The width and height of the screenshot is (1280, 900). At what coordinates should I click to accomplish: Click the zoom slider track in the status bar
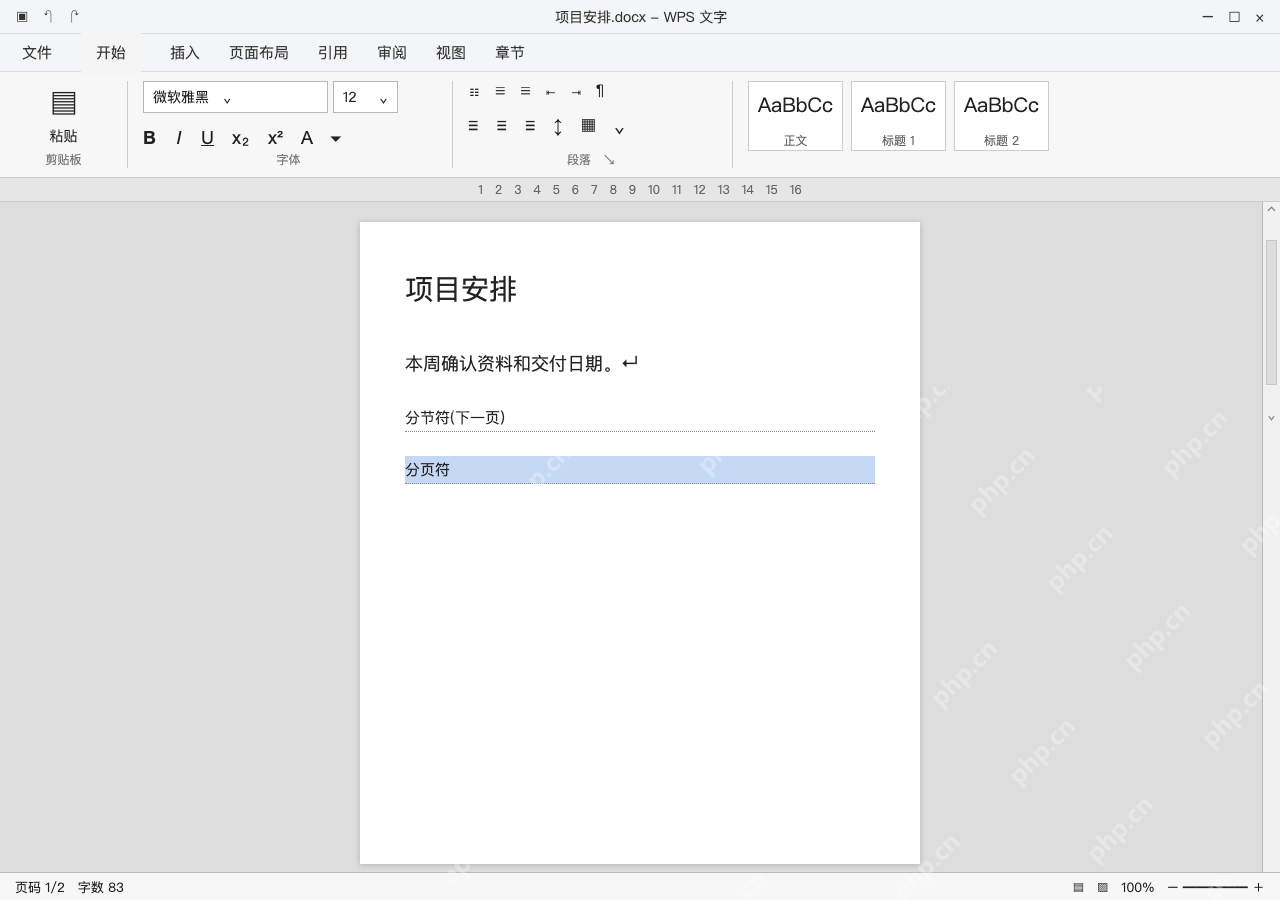pos(1215,887)
